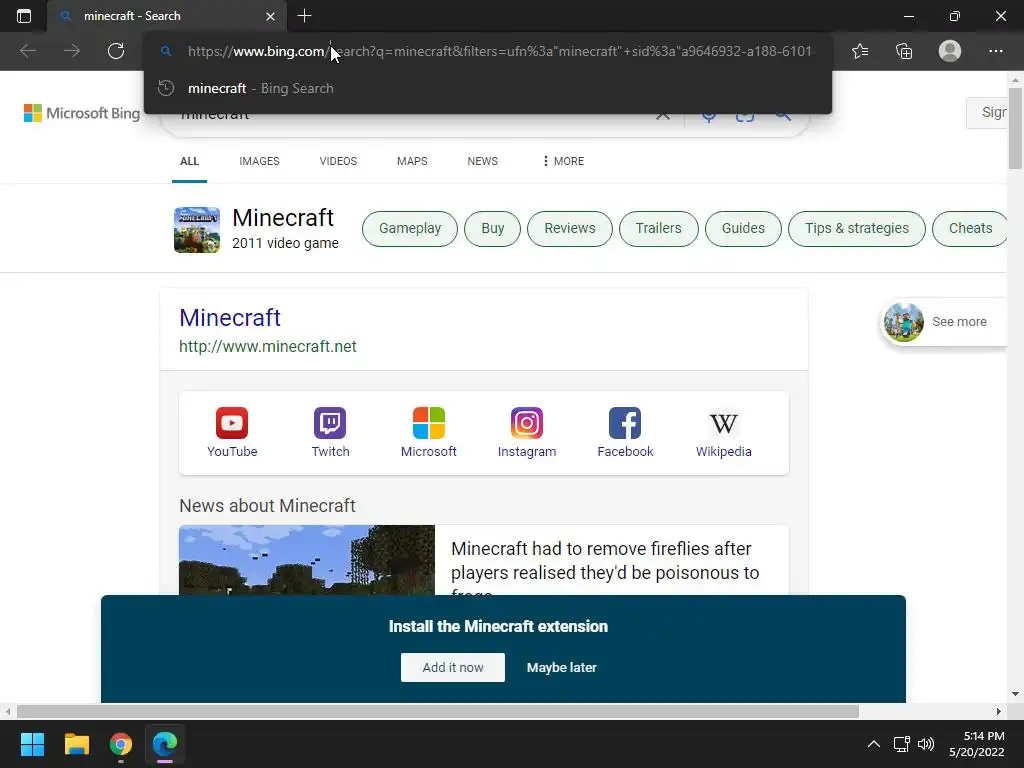Open File Explorer from taskbar
1024x768 pixels.
coord(76,744)
